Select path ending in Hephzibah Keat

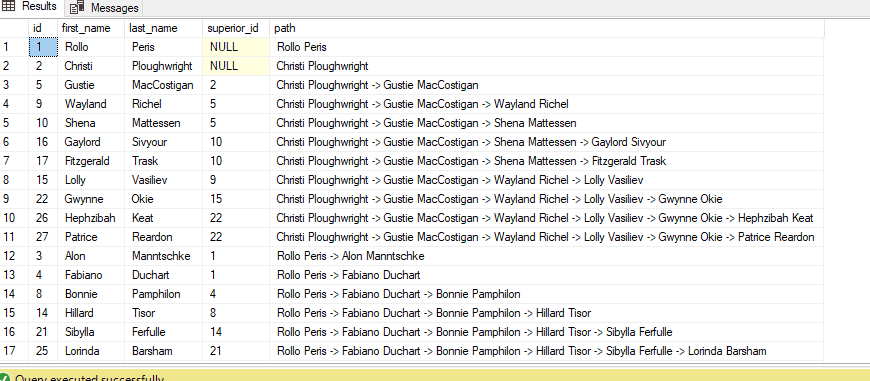pos(547,218)
